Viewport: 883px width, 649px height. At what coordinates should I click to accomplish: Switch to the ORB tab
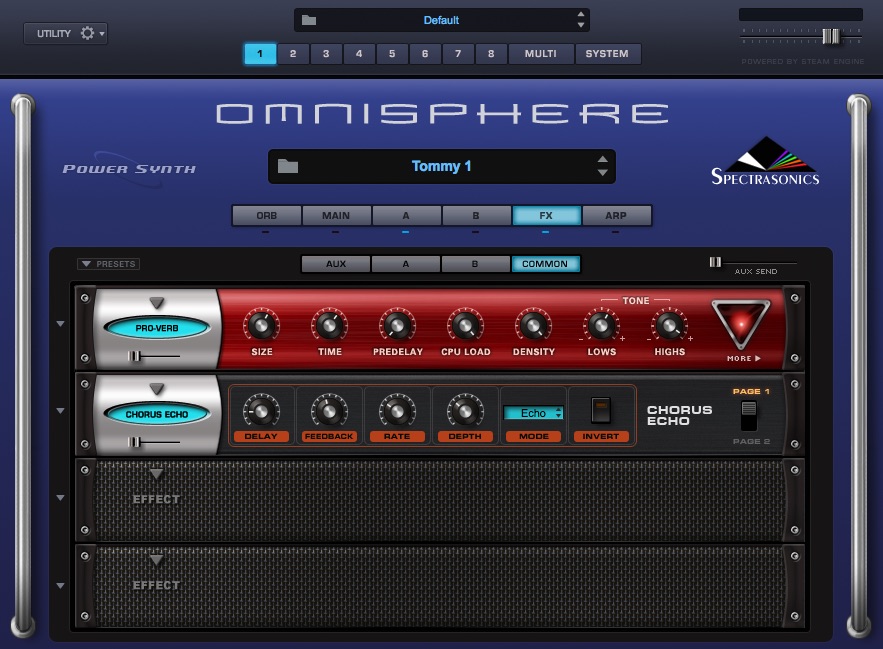tap(266, 215)
